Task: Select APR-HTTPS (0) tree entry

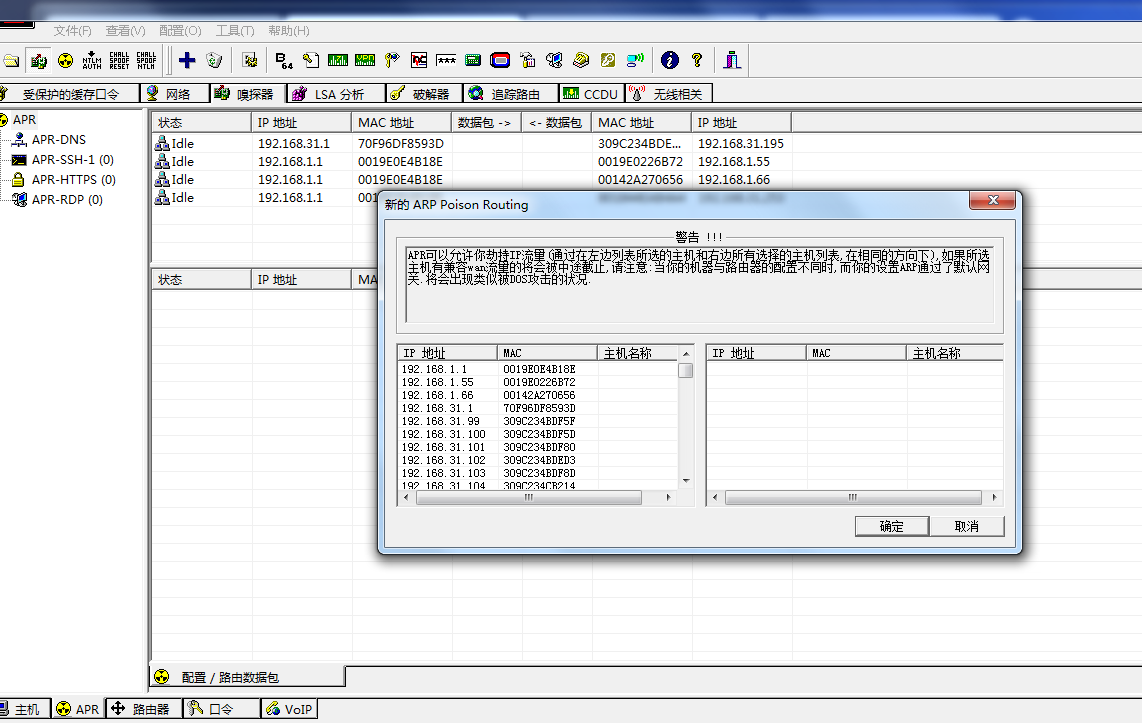Action: (73, 180)
